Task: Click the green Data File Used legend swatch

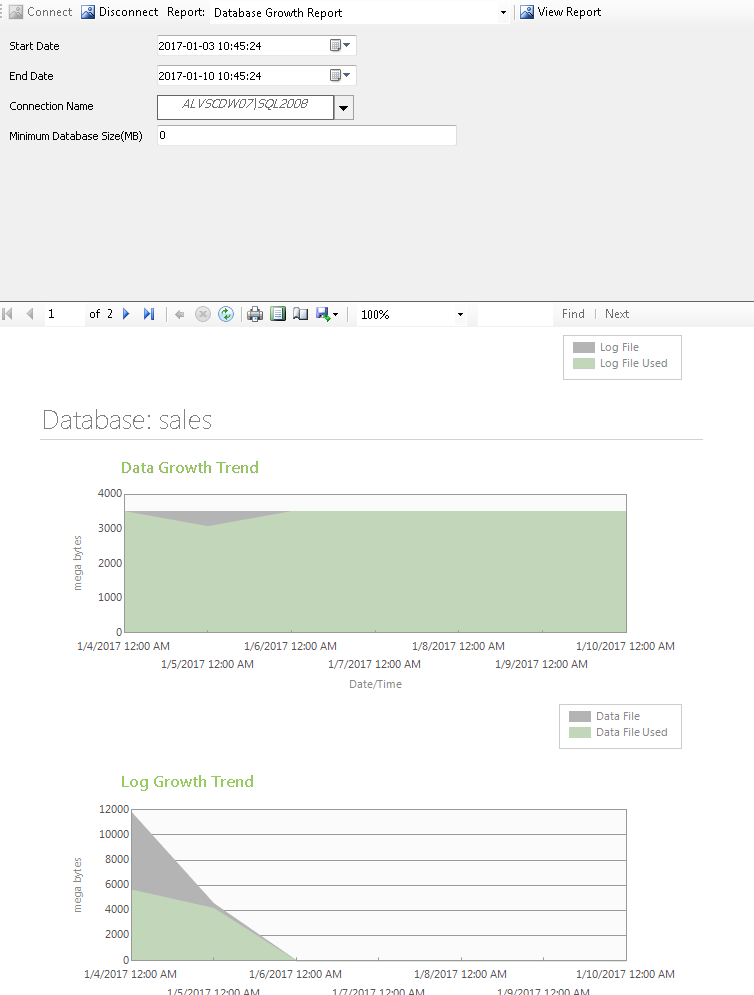Action: point(580,732)
